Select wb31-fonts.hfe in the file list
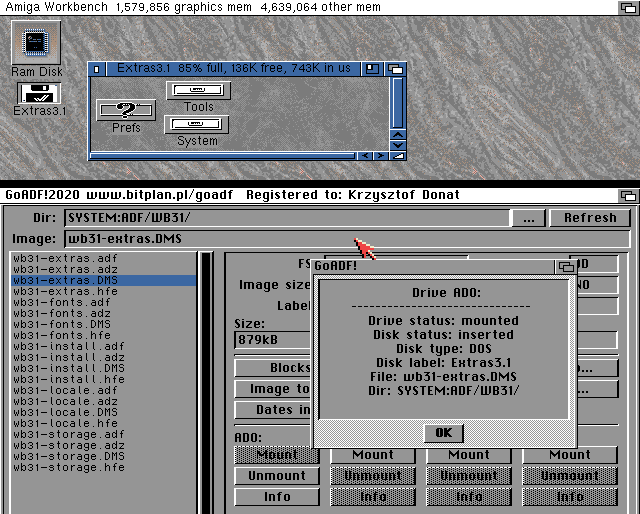Screen dimensions: 640x514 (x=104, y=336)
